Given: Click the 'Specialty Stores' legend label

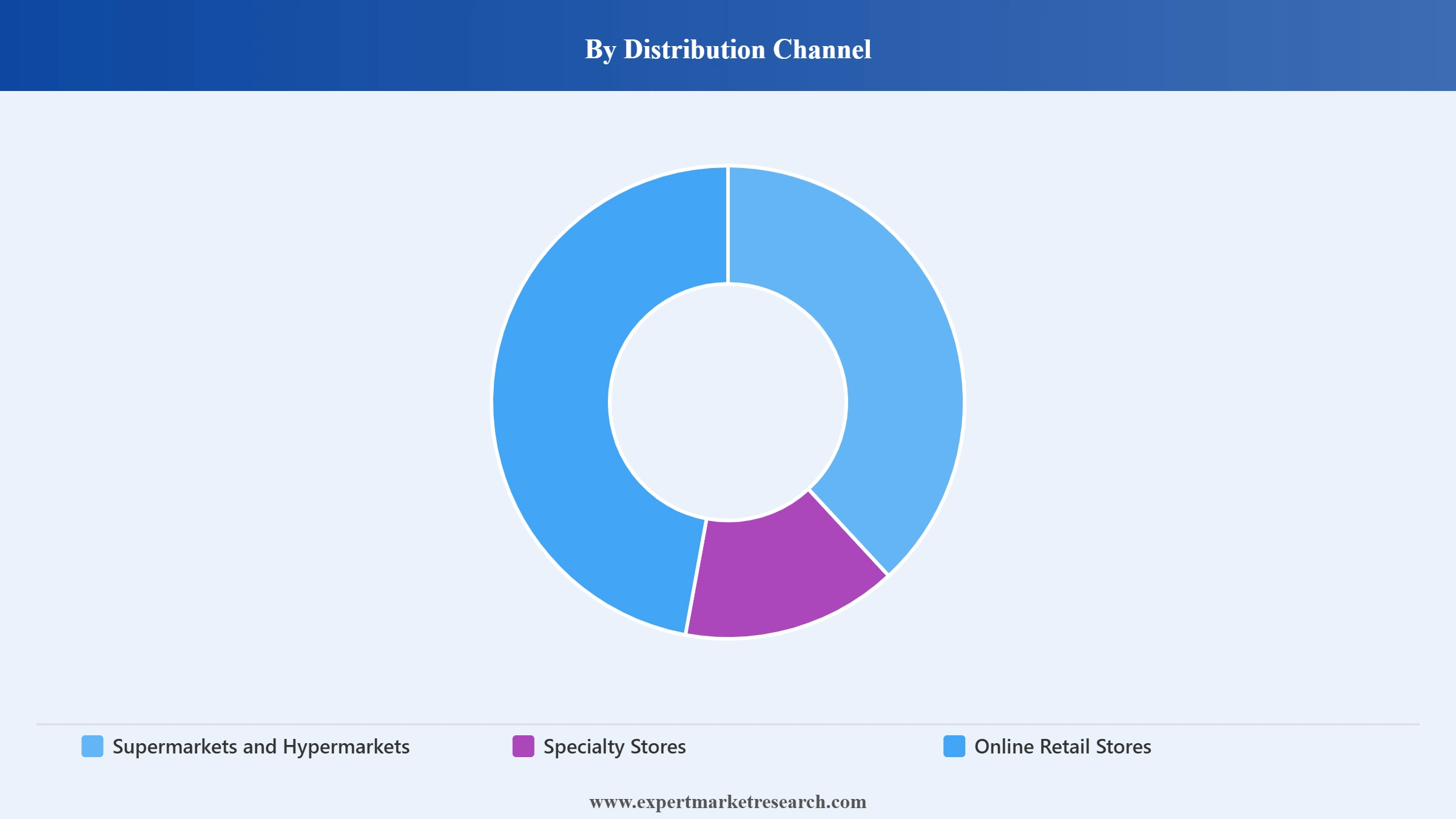Looking at the screenshot, I should tap(615, 747).
